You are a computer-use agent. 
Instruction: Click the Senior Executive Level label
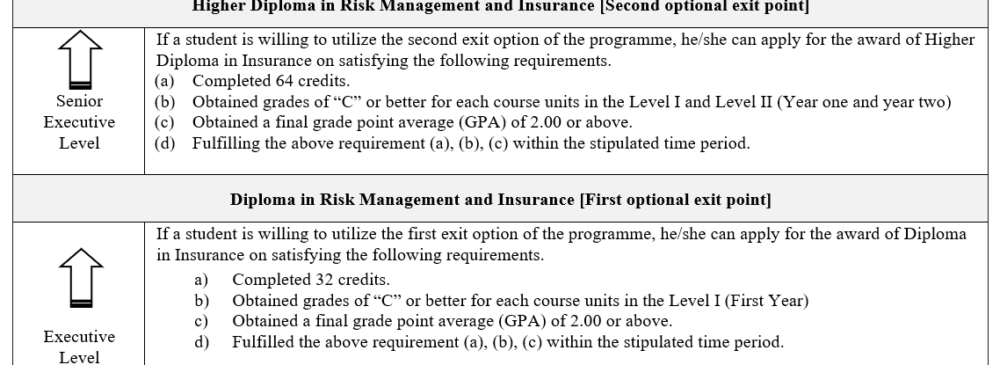[79, 122]
